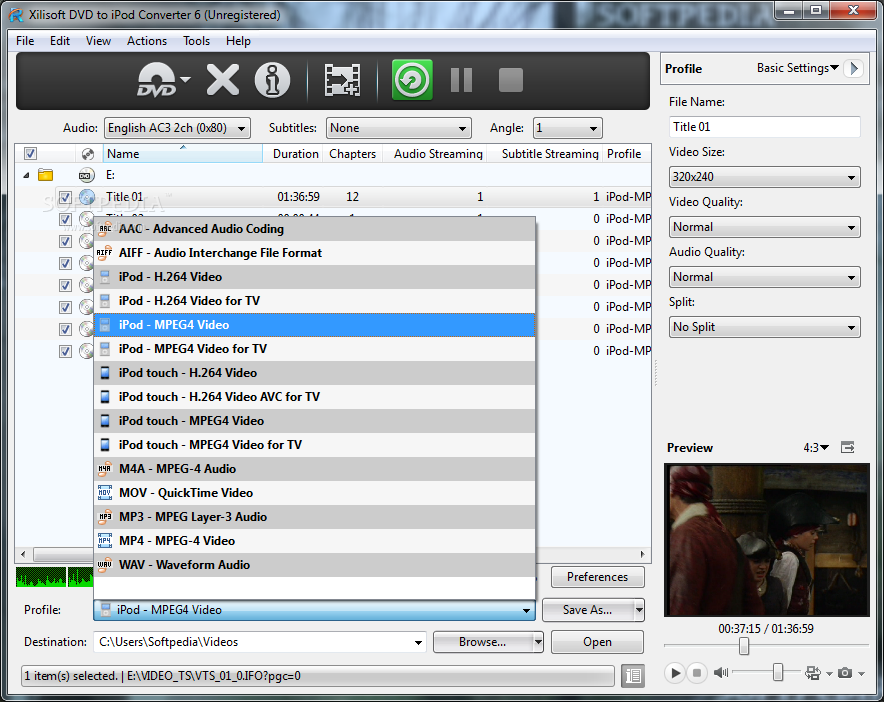This screenshot has height=702, width=884.
Task: Open the Info toolbar icon
Action: coord(272,80)
